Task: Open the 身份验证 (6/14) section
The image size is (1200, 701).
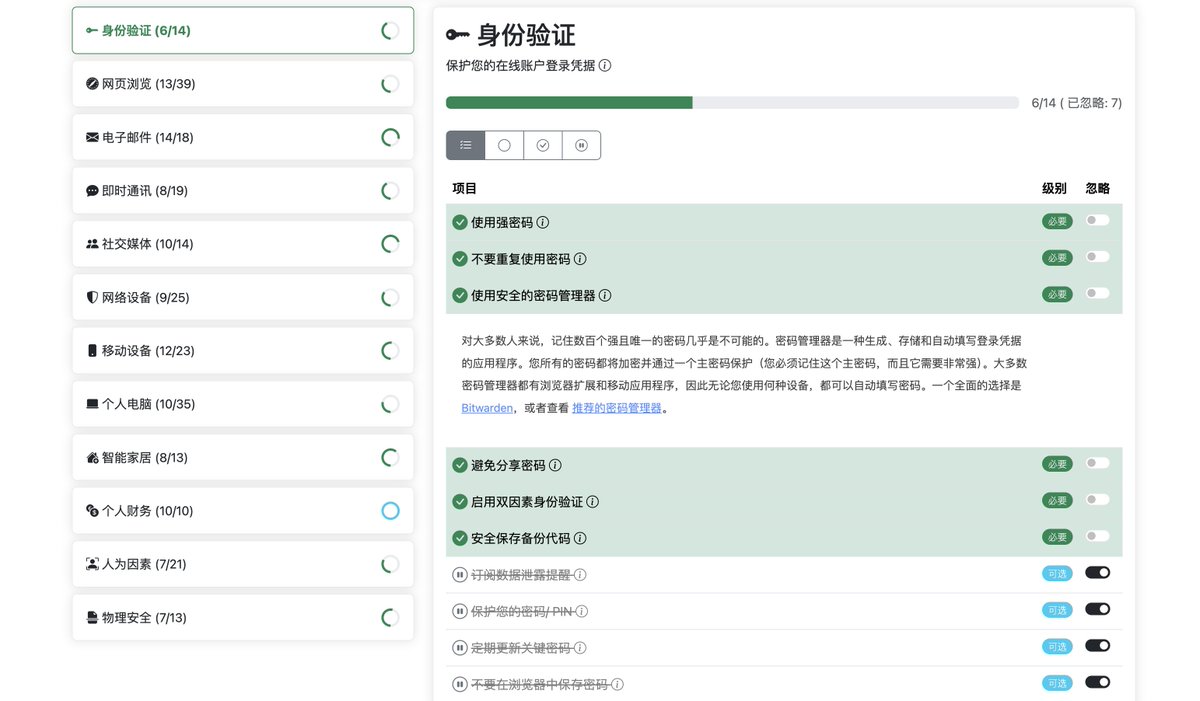Action: (243, 31)
